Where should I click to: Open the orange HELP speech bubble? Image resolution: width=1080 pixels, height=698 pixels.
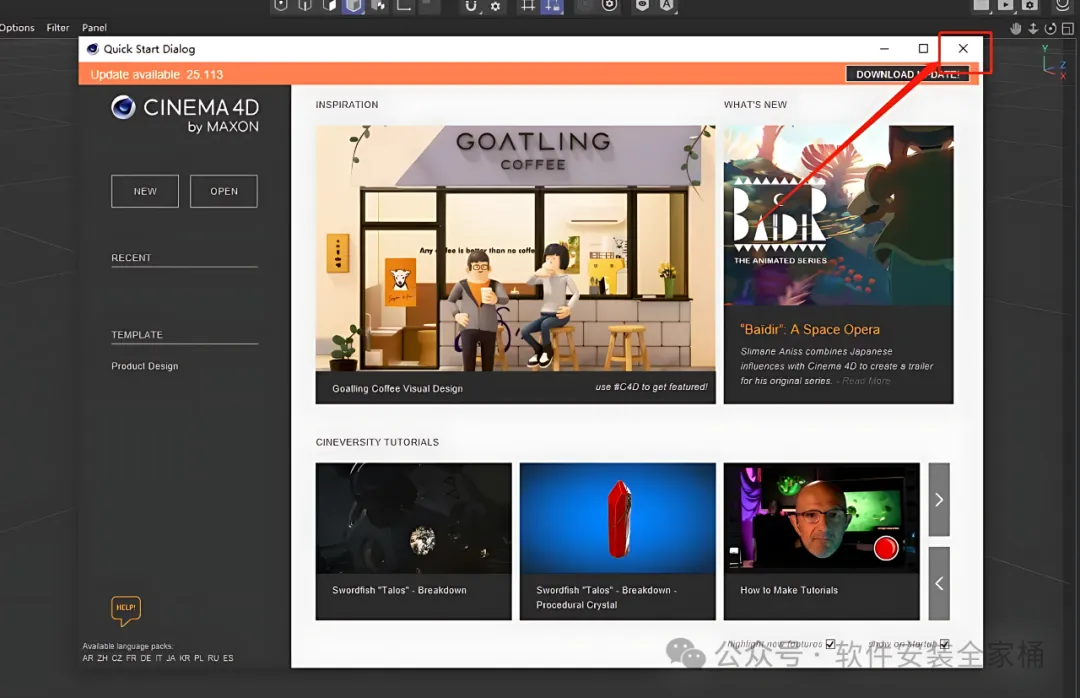126,610
